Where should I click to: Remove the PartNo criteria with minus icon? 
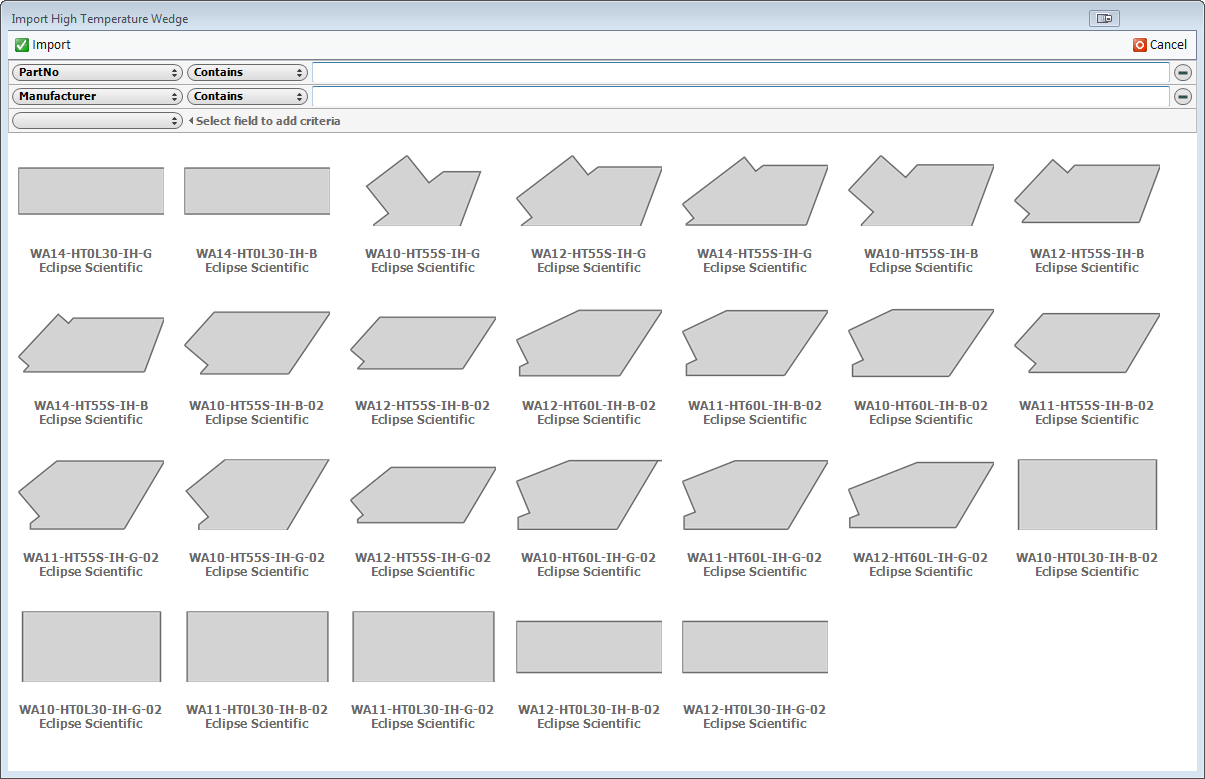click(x=1183, y=72)
